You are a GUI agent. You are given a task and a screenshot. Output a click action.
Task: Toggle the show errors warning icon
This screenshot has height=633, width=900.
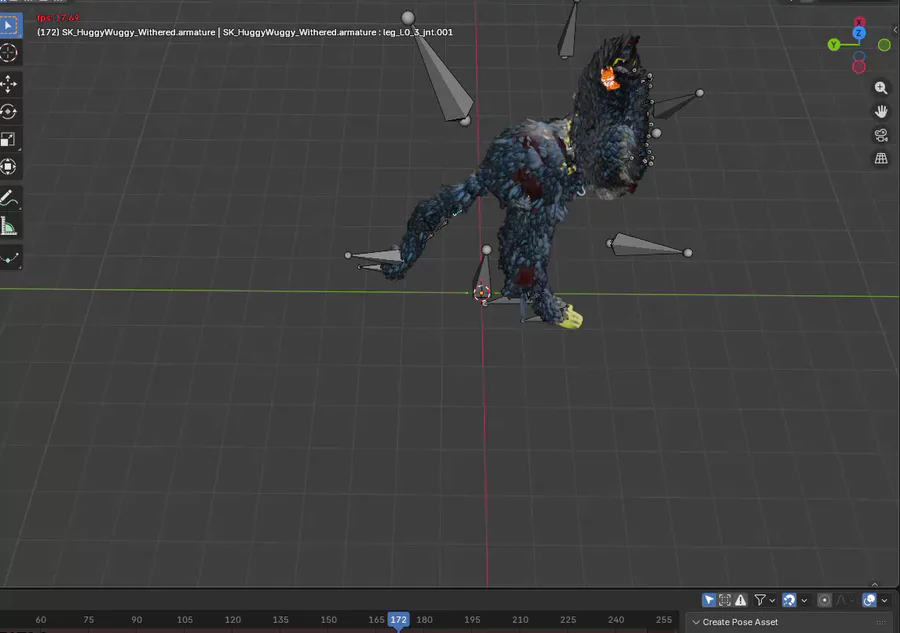coord(741,600)
